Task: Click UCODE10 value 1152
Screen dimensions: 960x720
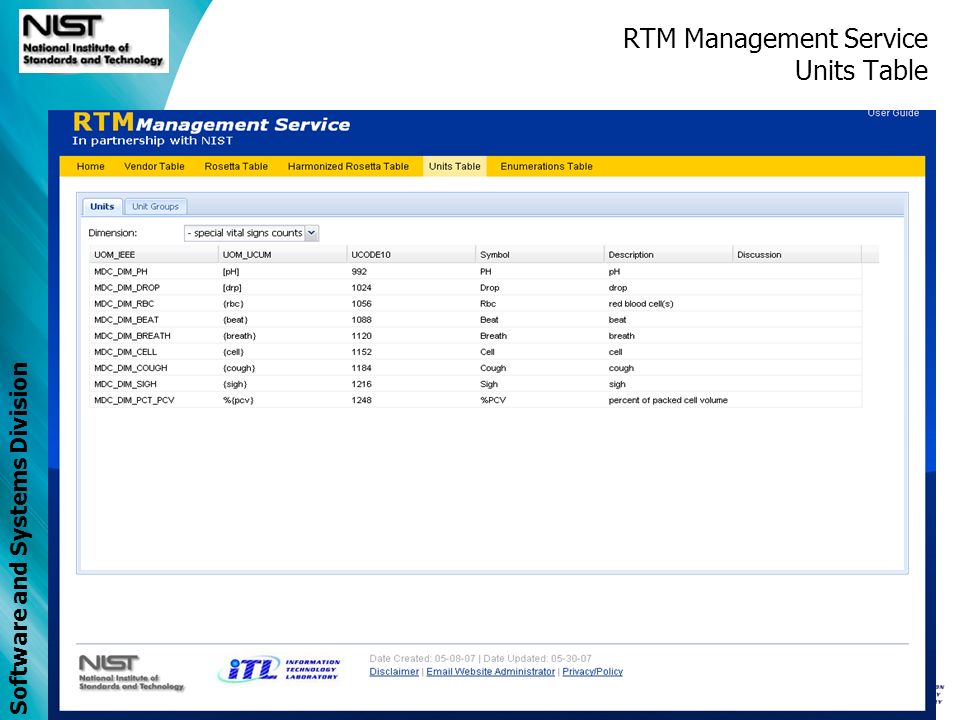Action: 361,352
